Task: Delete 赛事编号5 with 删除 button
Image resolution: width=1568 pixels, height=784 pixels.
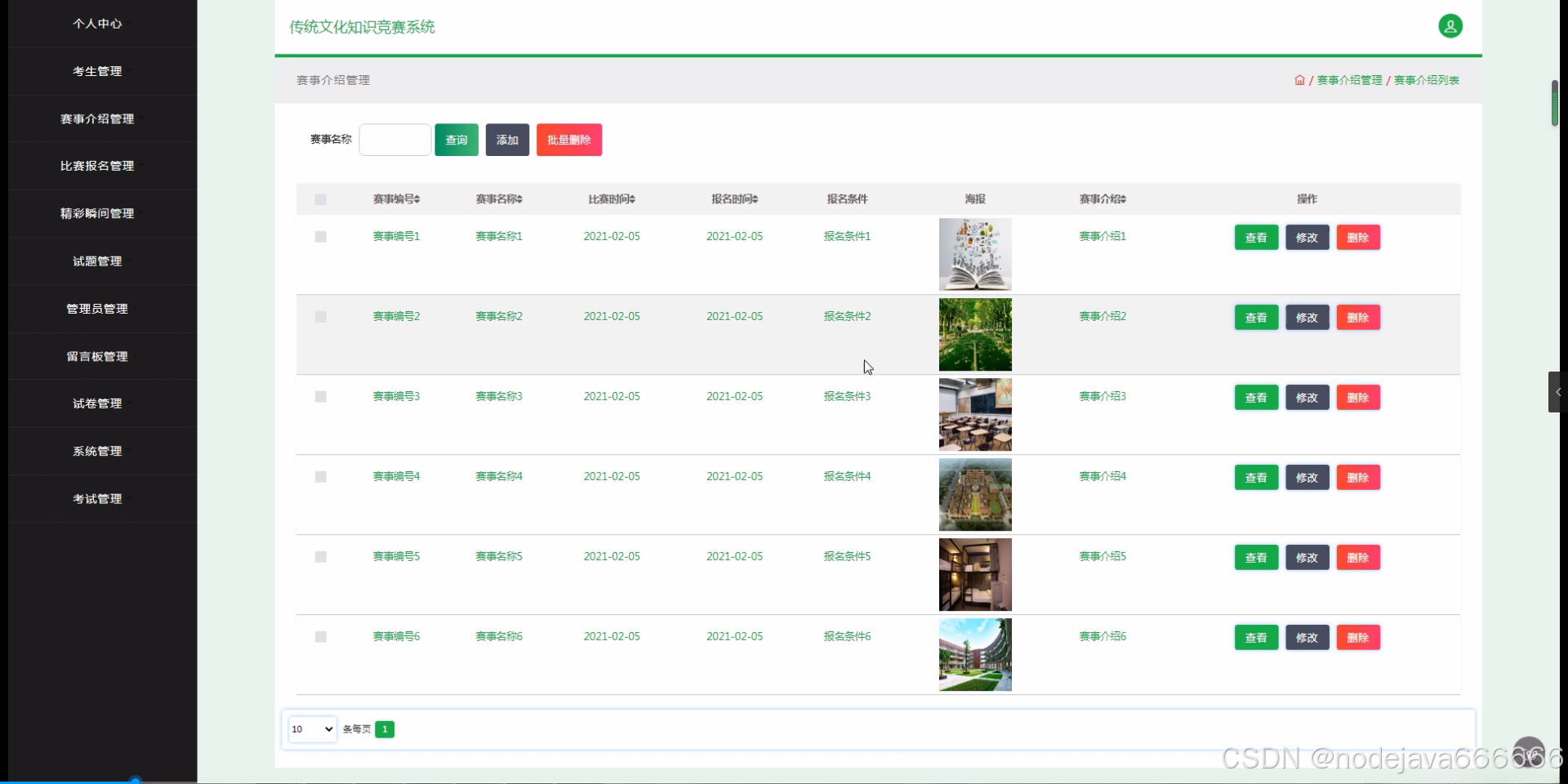Action: pos(1358,558)
